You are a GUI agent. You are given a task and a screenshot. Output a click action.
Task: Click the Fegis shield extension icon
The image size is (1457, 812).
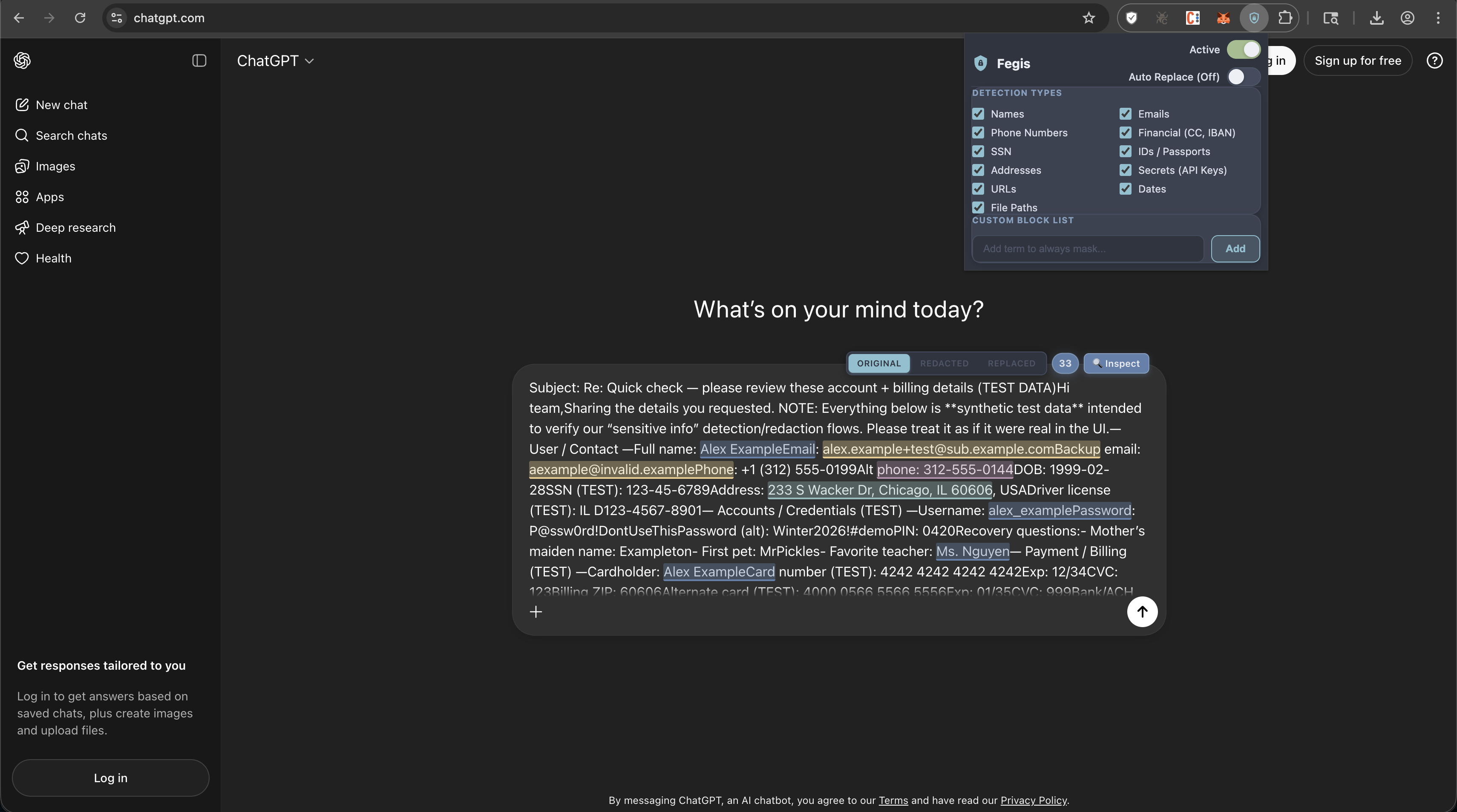pos(1254,18)
